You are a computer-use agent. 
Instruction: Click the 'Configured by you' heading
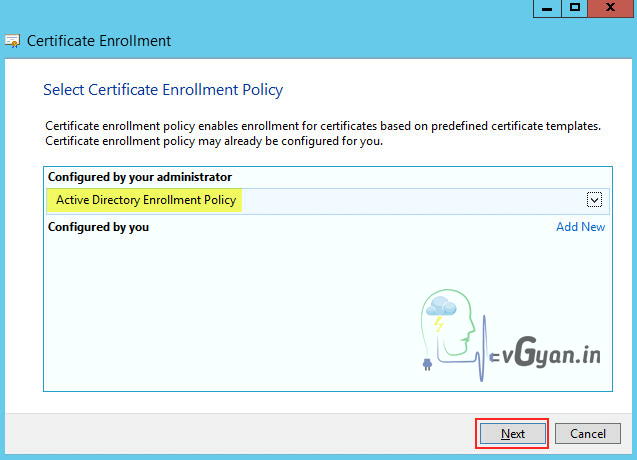coord(98,227)
